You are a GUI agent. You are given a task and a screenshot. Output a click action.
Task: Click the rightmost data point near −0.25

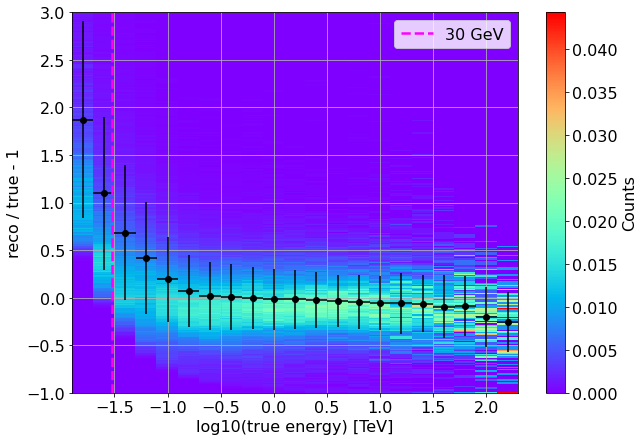(x=508, y=323)
